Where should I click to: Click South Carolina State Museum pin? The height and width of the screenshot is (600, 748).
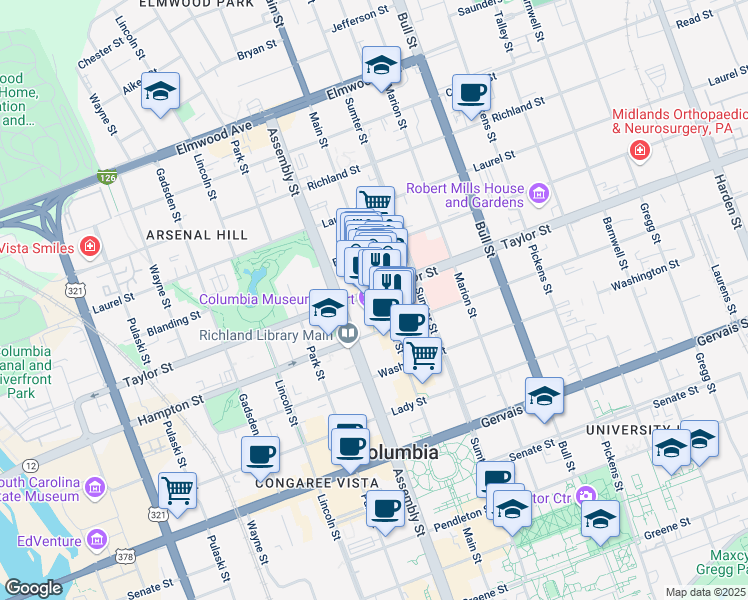coord(94,487)
